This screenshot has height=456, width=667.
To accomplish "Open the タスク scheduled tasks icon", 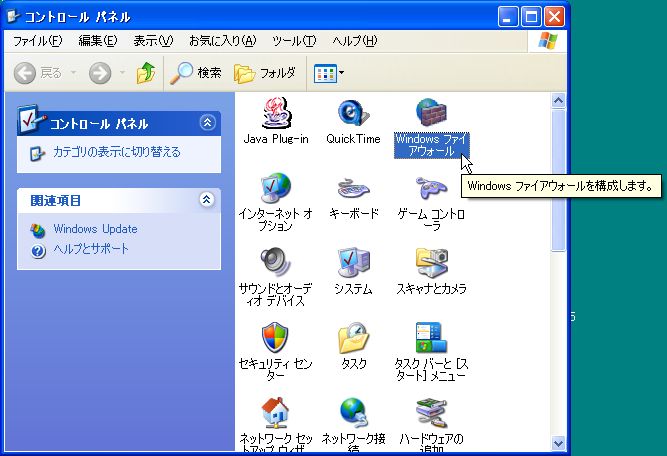I will click(x=353, y=338).
